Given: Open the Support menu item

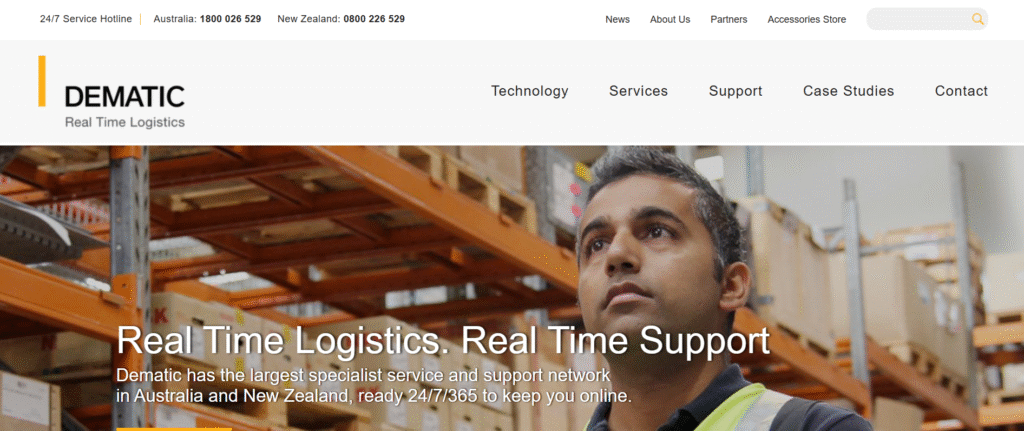Looking at the screenshot, I should tap(735, 91).
